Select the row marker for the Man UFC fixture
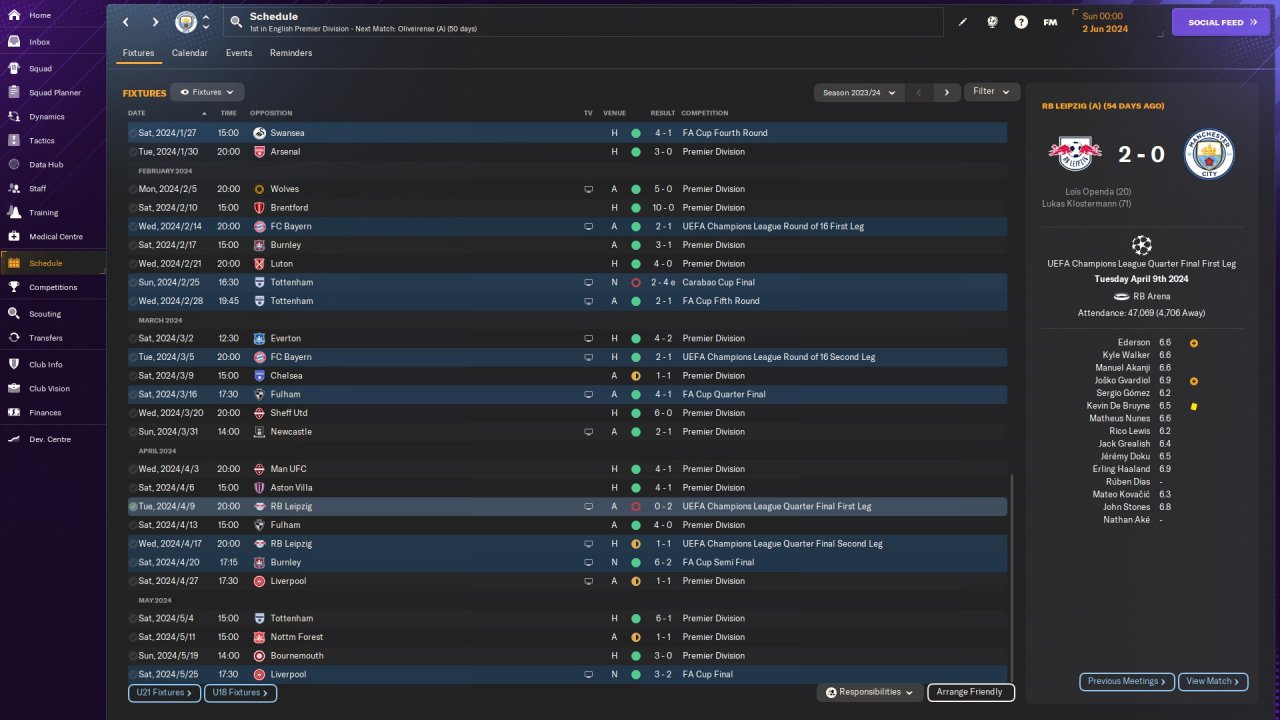The image size is (1280, 720). pos(133,469)
